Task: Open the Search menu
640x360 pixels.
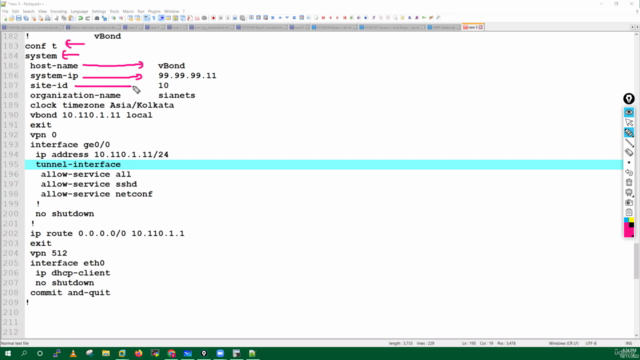Action: 29,11
